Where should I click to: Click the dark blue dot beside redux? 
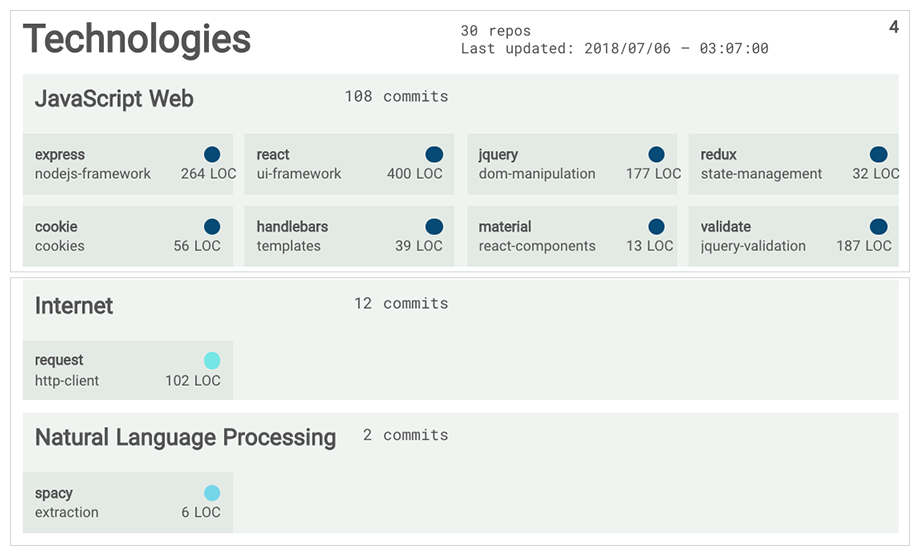(878, 154)
